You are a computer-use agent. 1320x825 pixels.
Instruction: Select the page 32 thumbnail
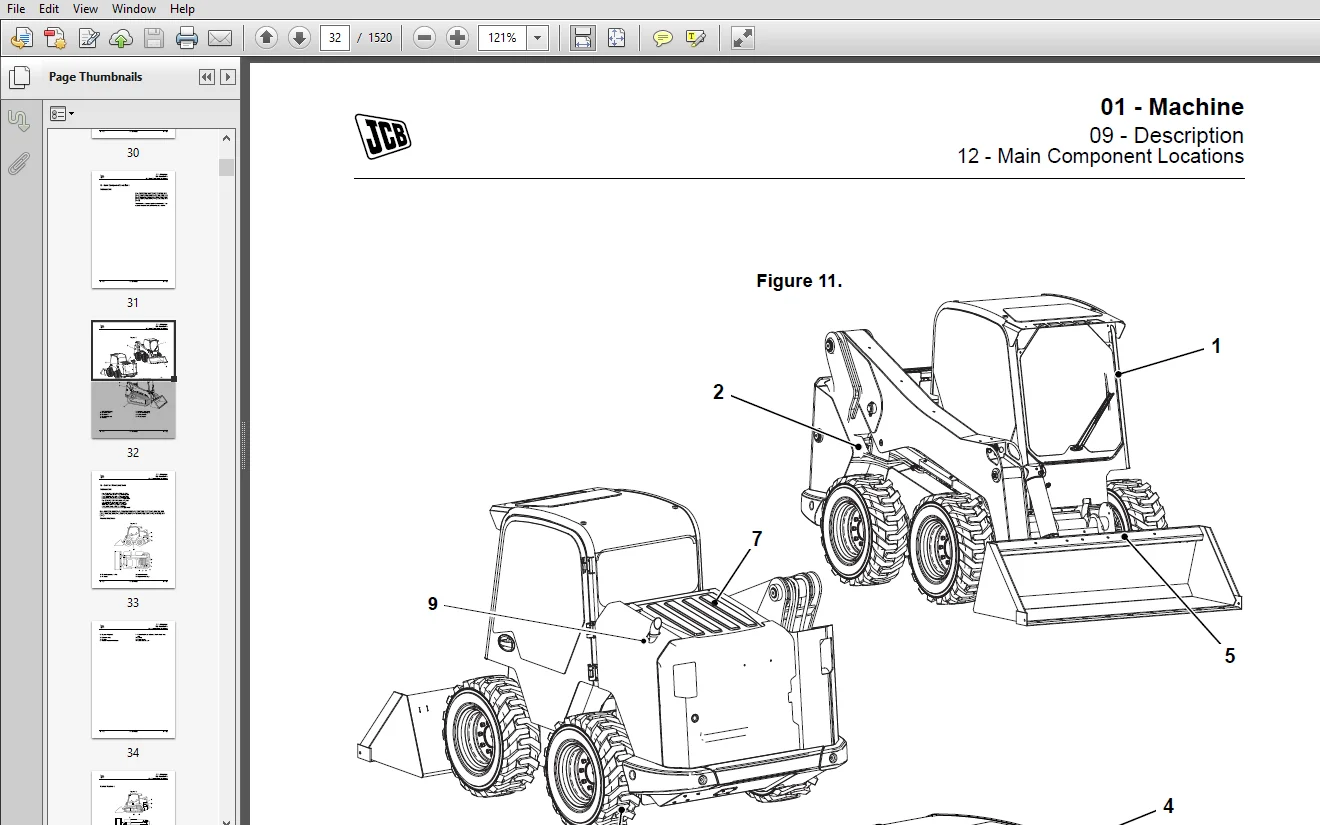[x=133, y=379]
